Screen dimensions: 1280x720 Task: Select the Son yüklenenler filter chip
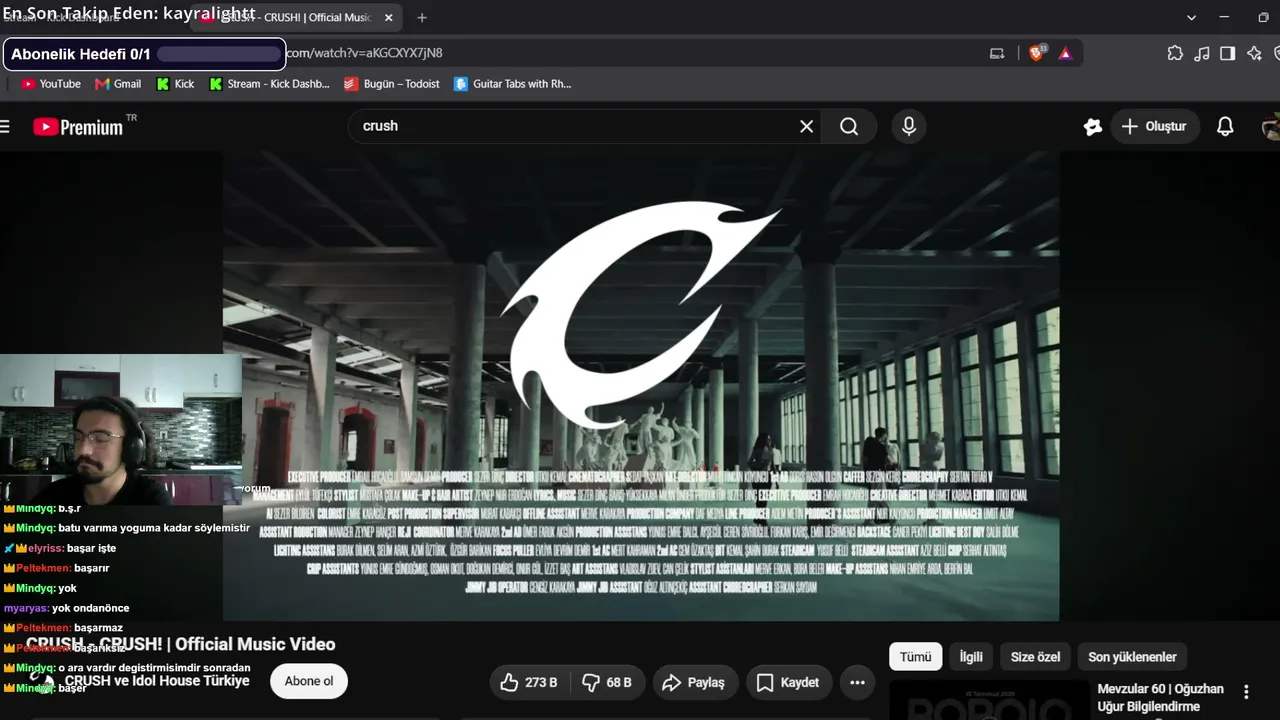(1132, 656)
